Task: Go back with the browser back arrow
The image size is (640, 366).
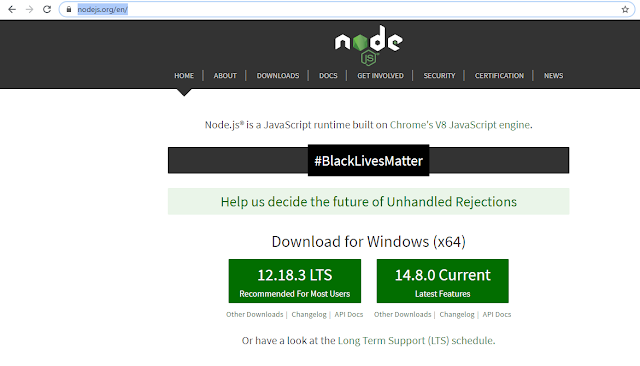Action: 12,9
